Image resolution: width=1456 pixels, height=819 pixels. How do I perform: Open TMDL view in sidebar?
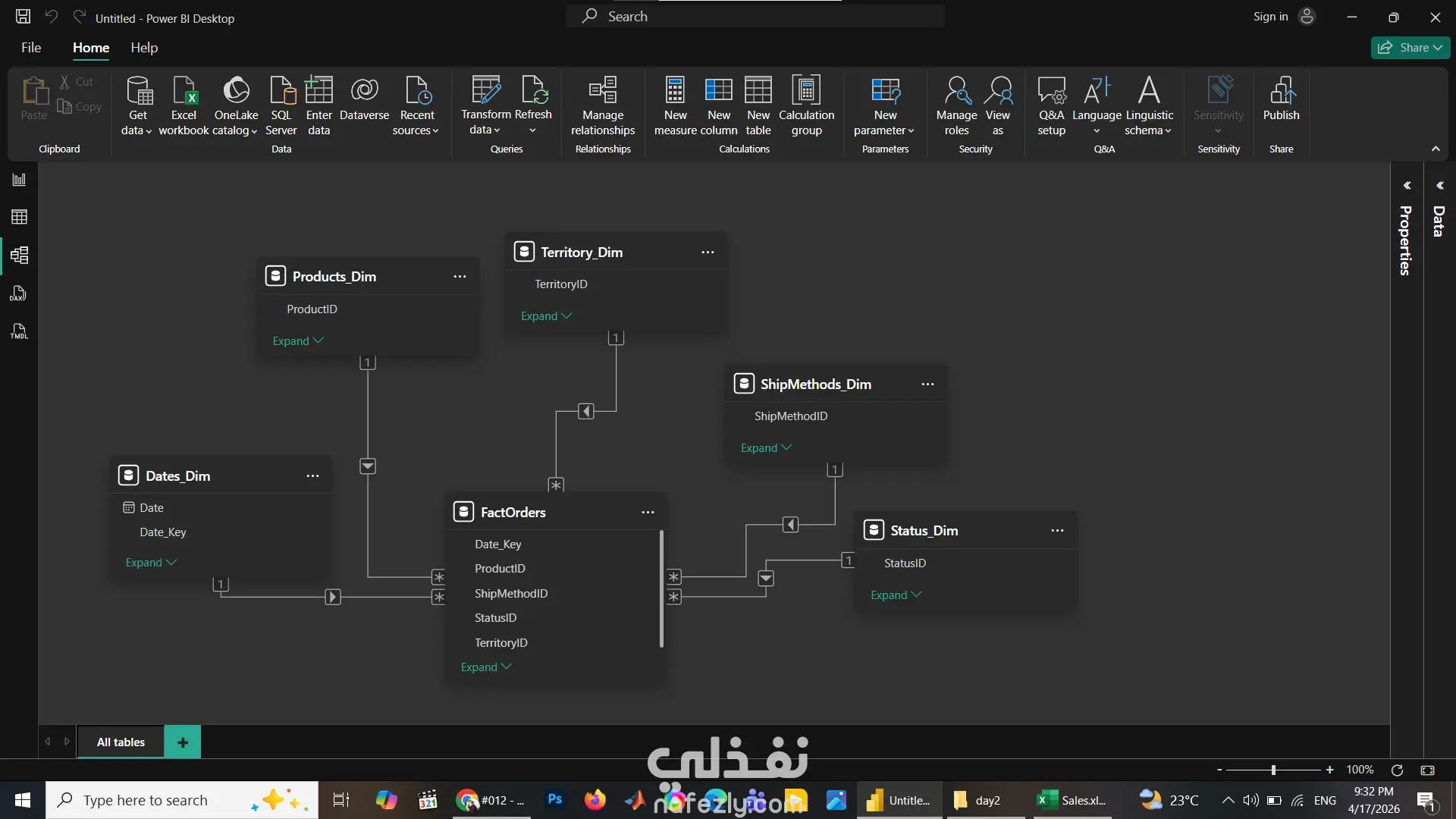point(19,331)
